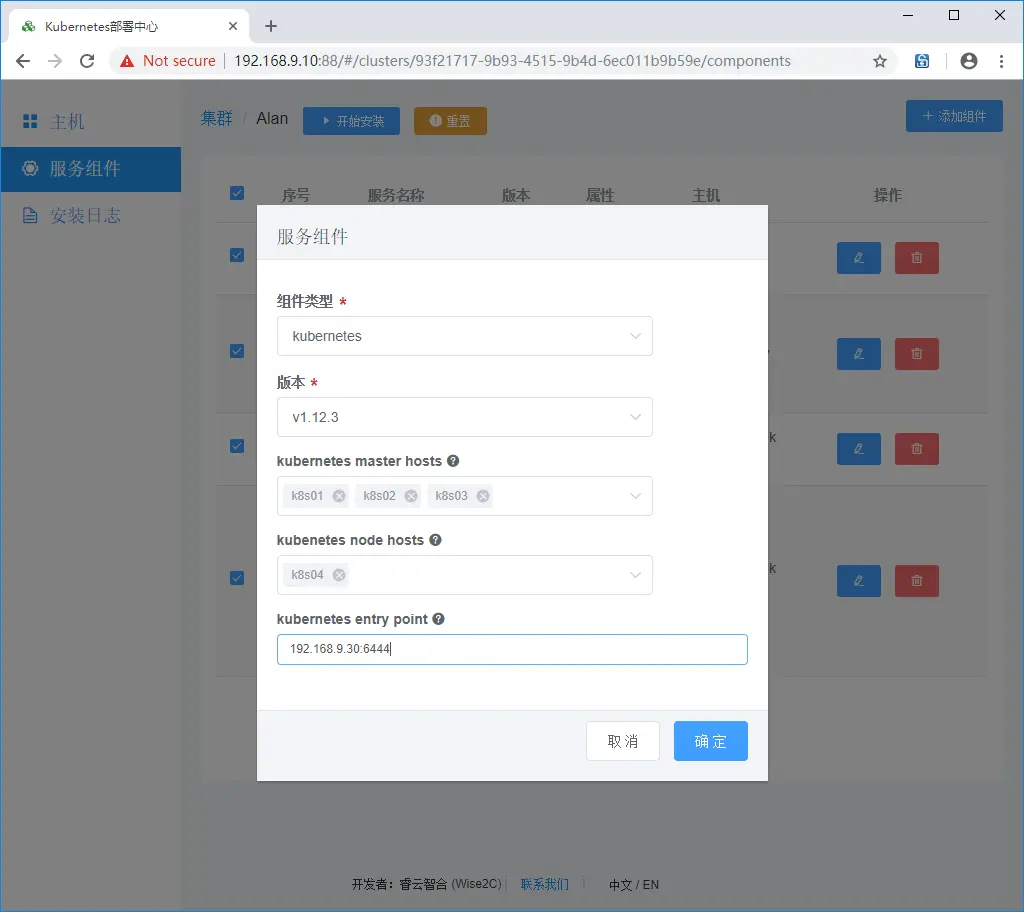The width and height of the screenshot is (1024, 912).
Task: Open the Chrome three-dot menu
Action: pyautogui.click(x=1001, y=61)
